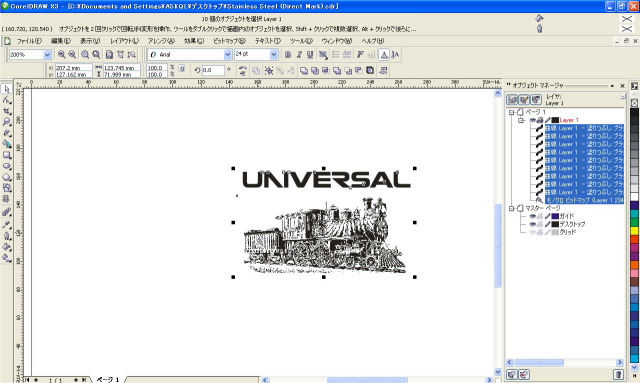Click Zoom to Page icon
640x383 pixels.
109,54
